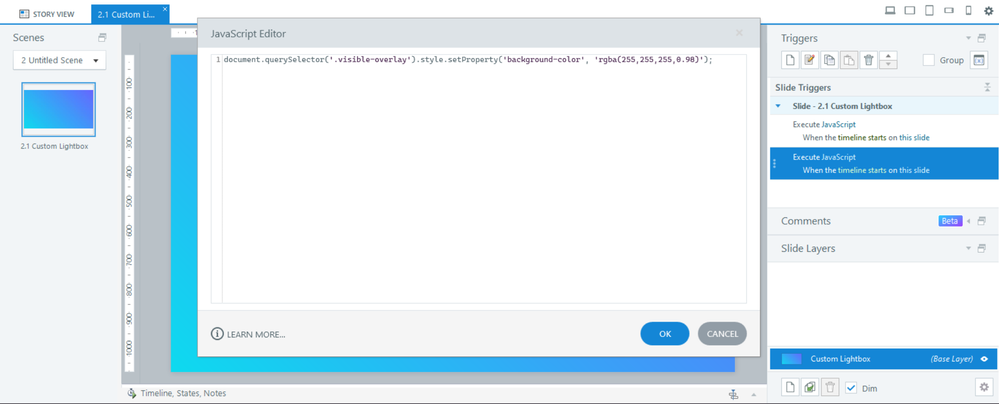Click the Learn More info icon

coord(217,334)
